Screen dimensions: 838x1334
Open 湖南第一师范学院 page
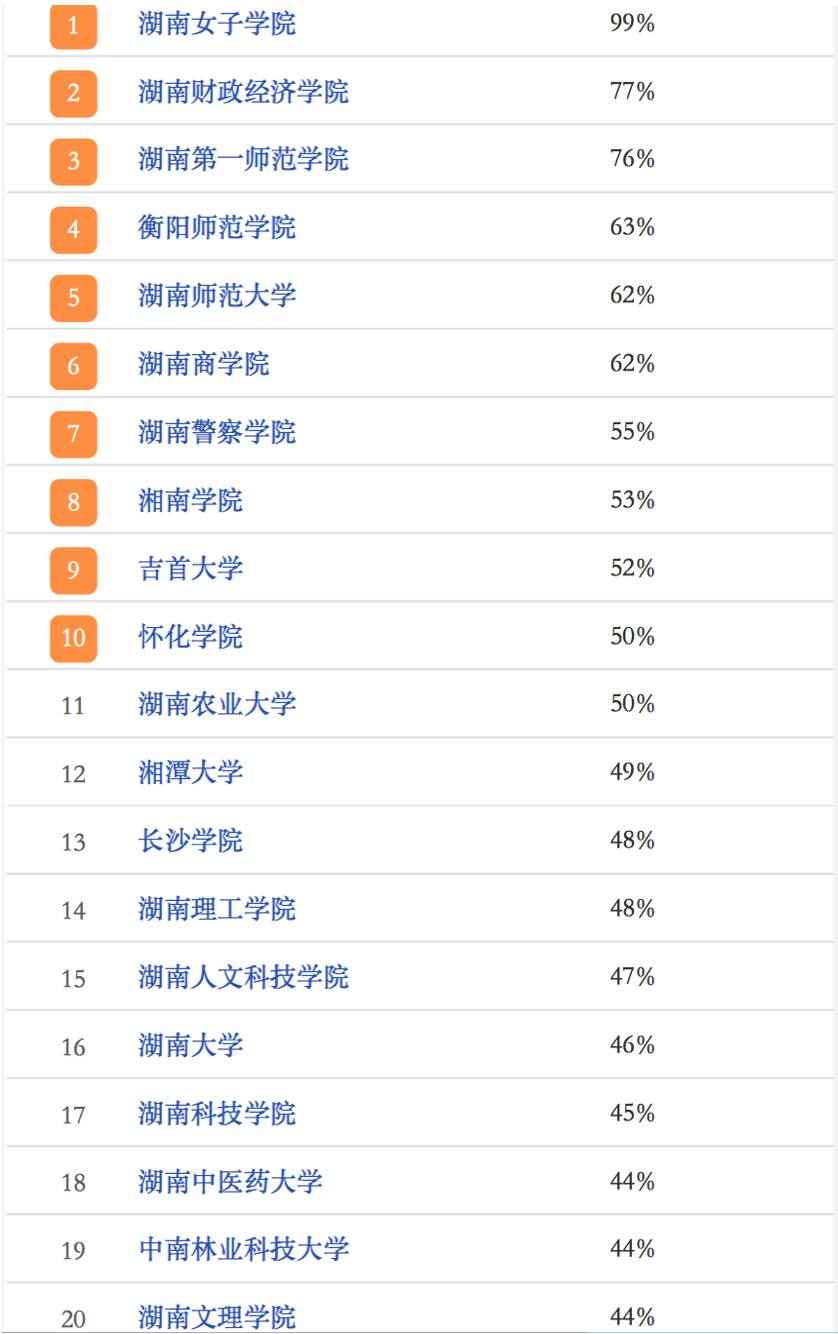(x=243, y=160)
